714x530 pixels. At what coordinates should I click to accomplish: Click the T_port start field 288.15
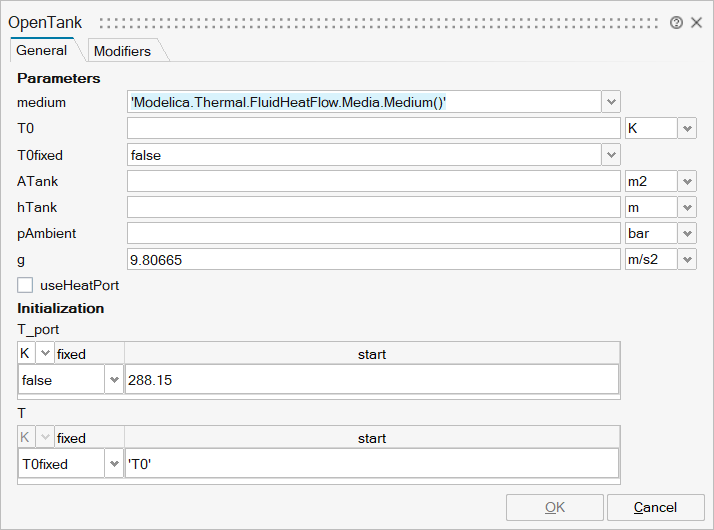(371, 380)
